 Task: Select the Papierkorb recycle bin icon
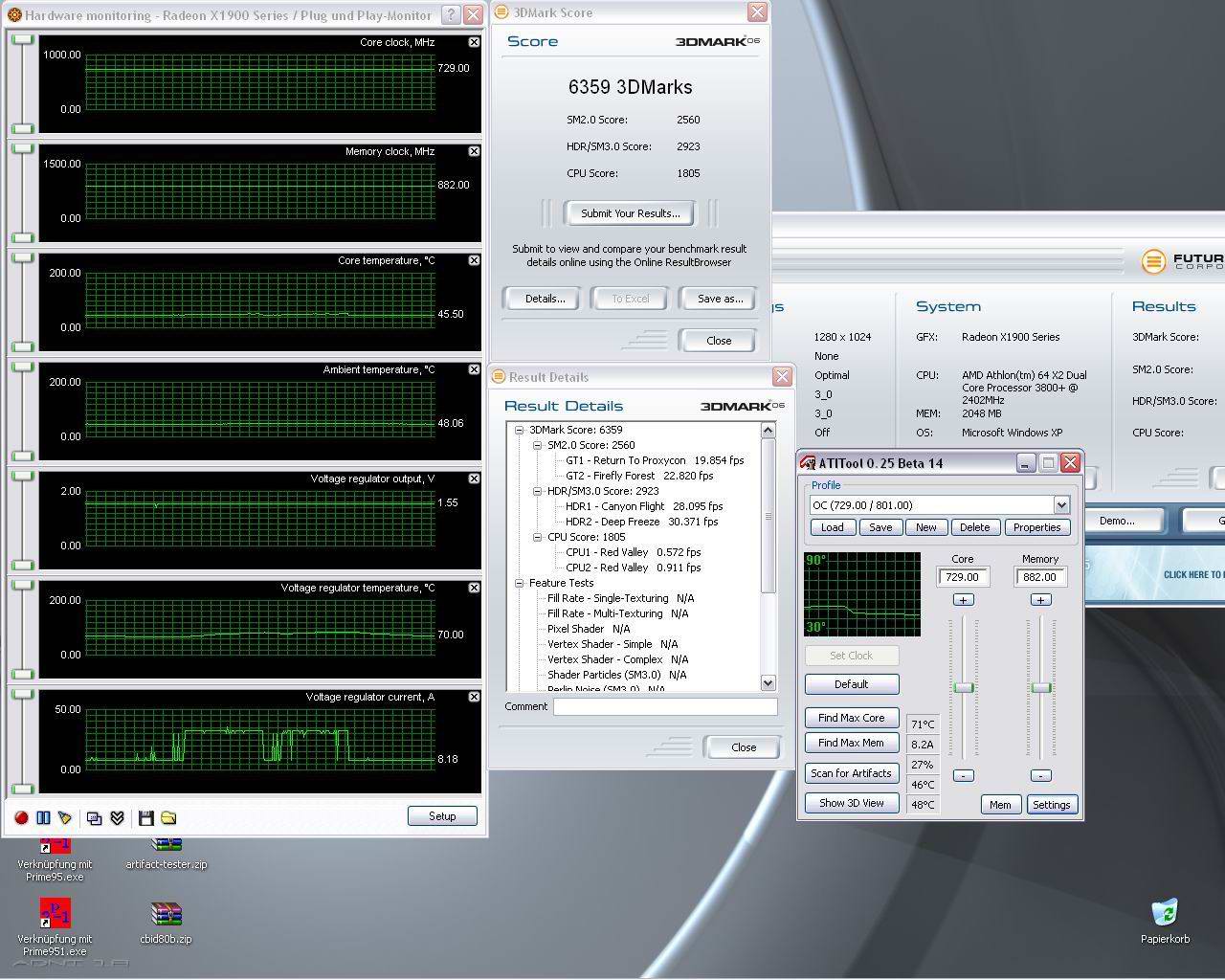click(x=1165, y=921)
